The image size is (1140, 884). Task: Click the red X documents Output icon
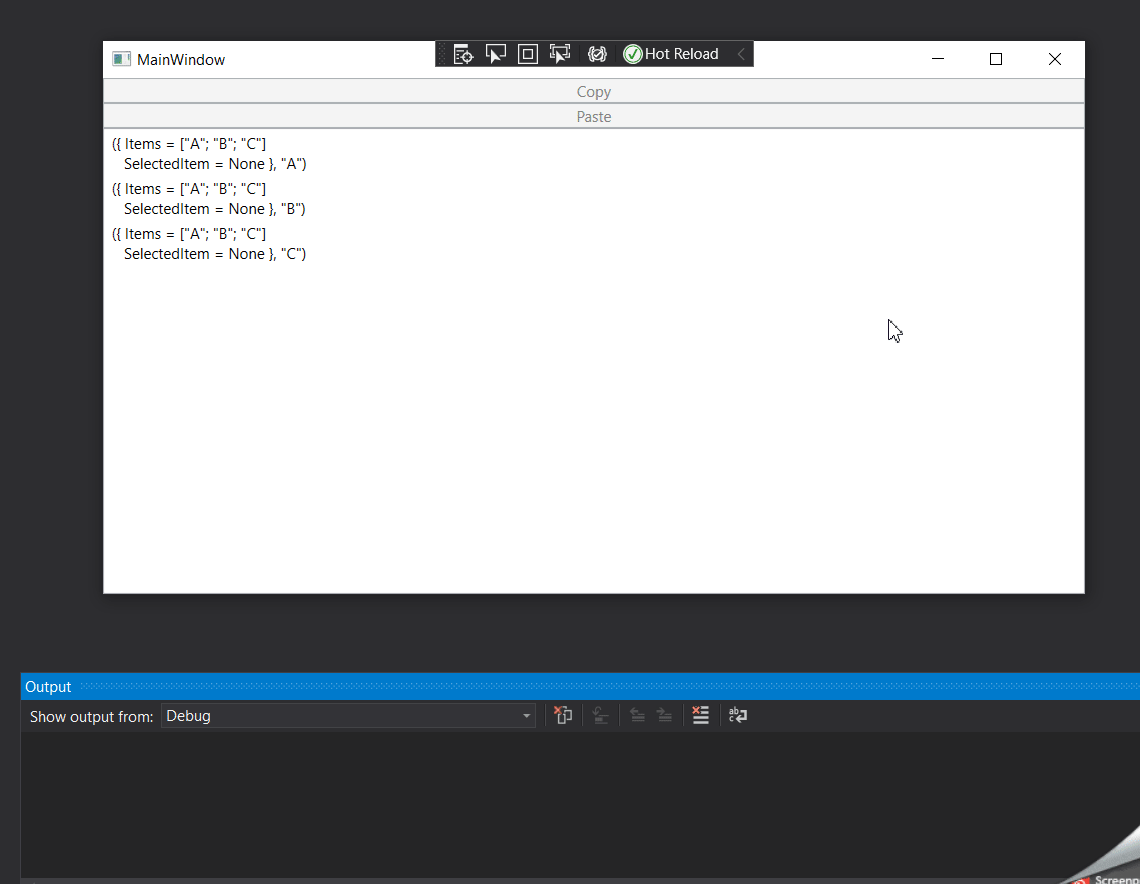563,715
